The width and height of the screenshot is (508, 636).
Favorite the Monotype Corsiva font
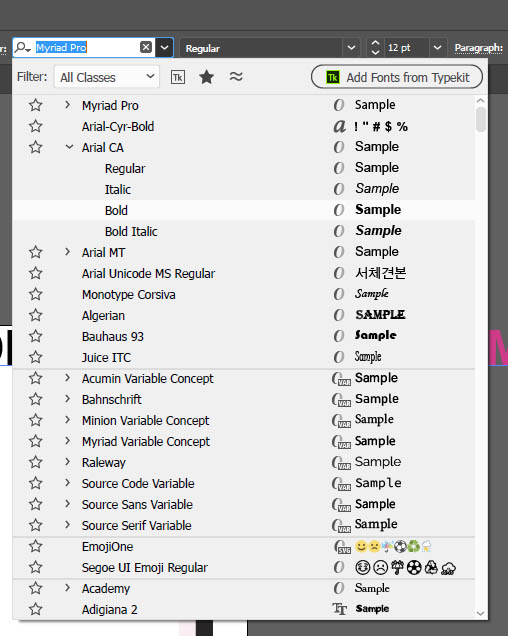click(36, 294)
